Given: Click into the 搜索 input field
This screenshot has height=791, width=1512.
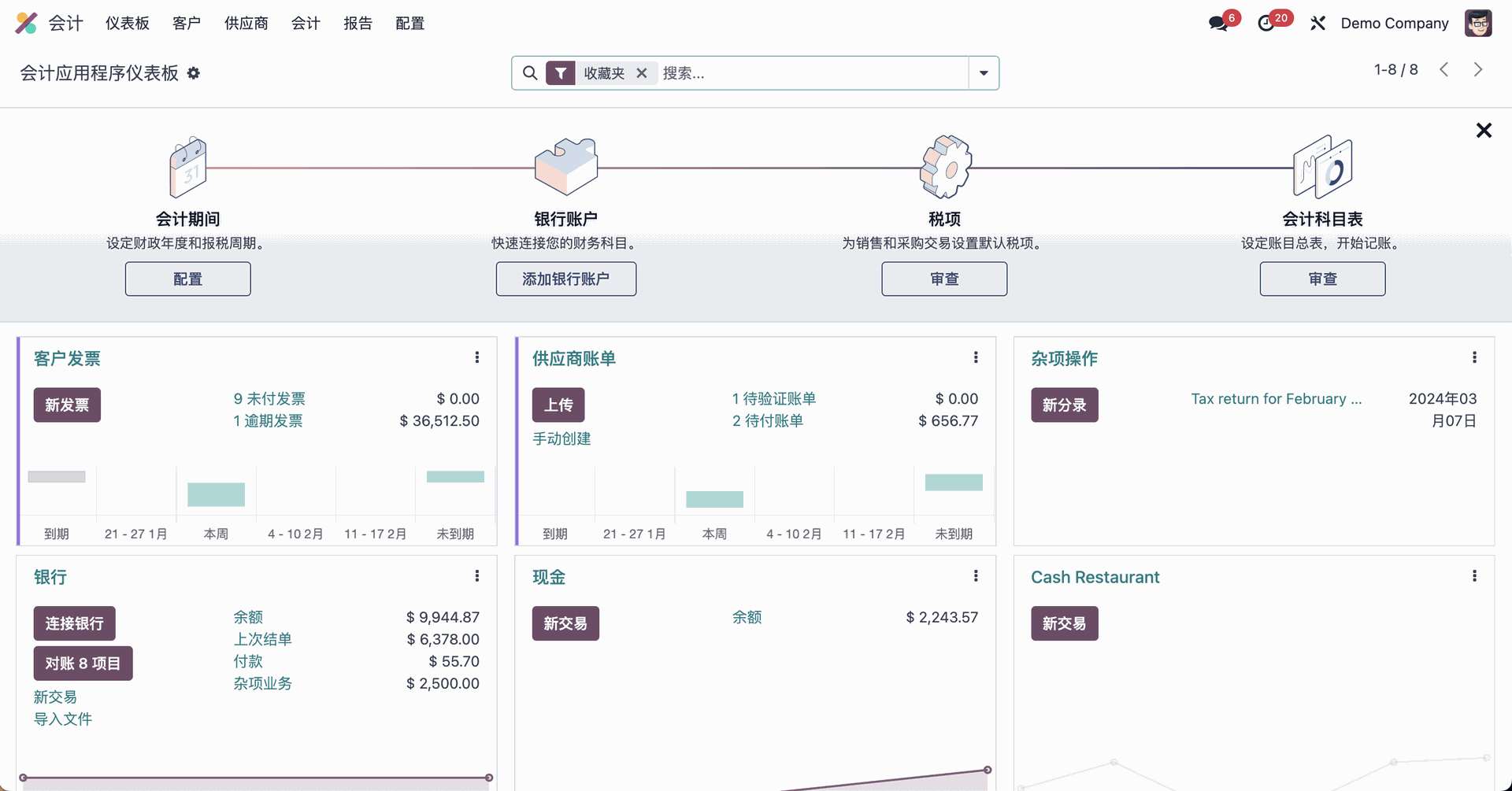Looking at the screenshot, I should click(x=811, y=73).
